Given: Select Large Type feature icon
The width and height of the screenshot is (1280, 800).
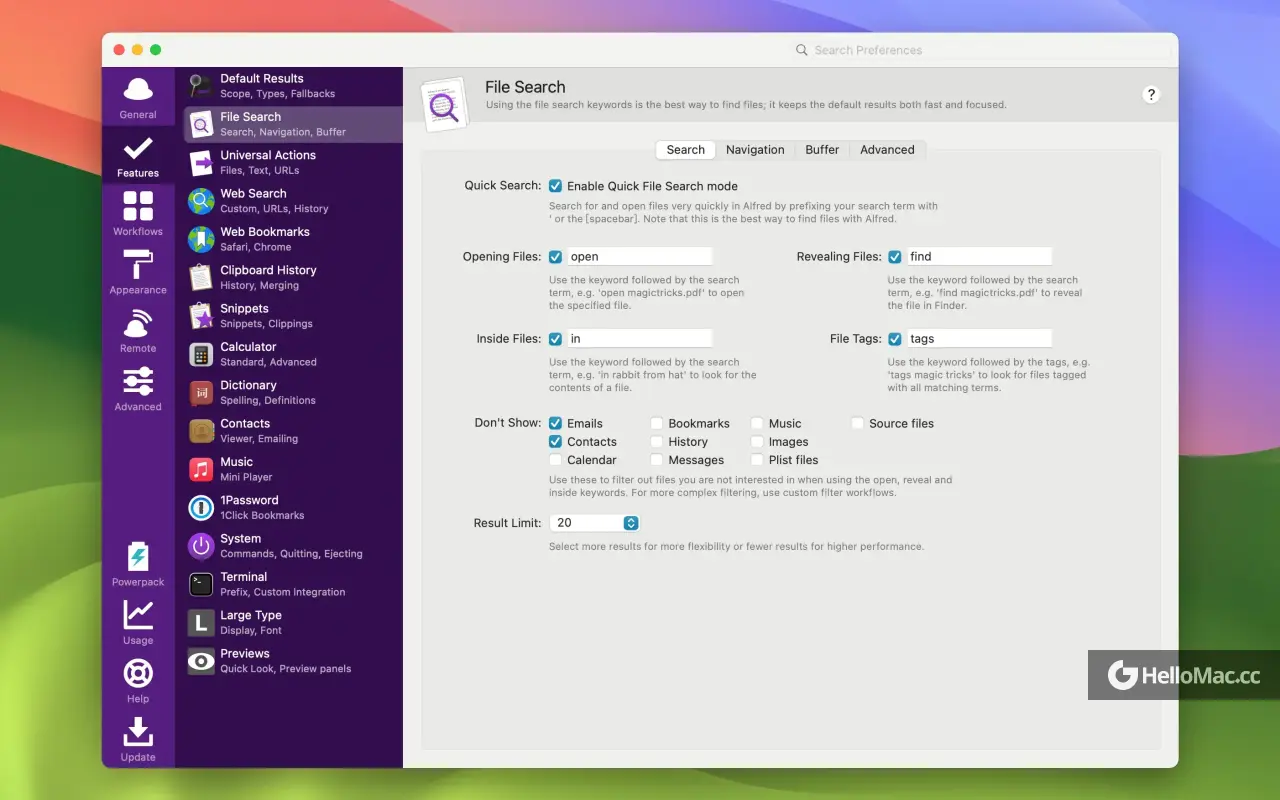Looking at the screenshot, I should (202, 622).
